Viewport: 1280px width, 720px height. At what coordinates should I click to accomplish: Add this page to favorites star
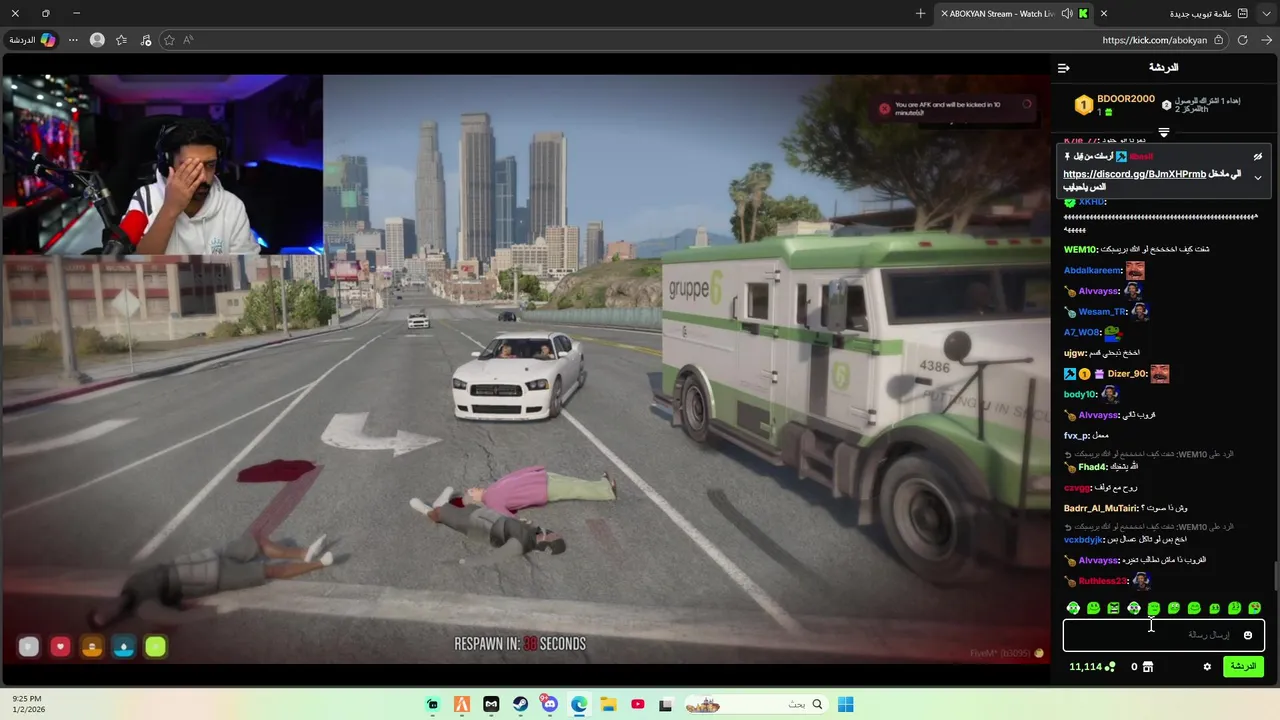(169, 40)
